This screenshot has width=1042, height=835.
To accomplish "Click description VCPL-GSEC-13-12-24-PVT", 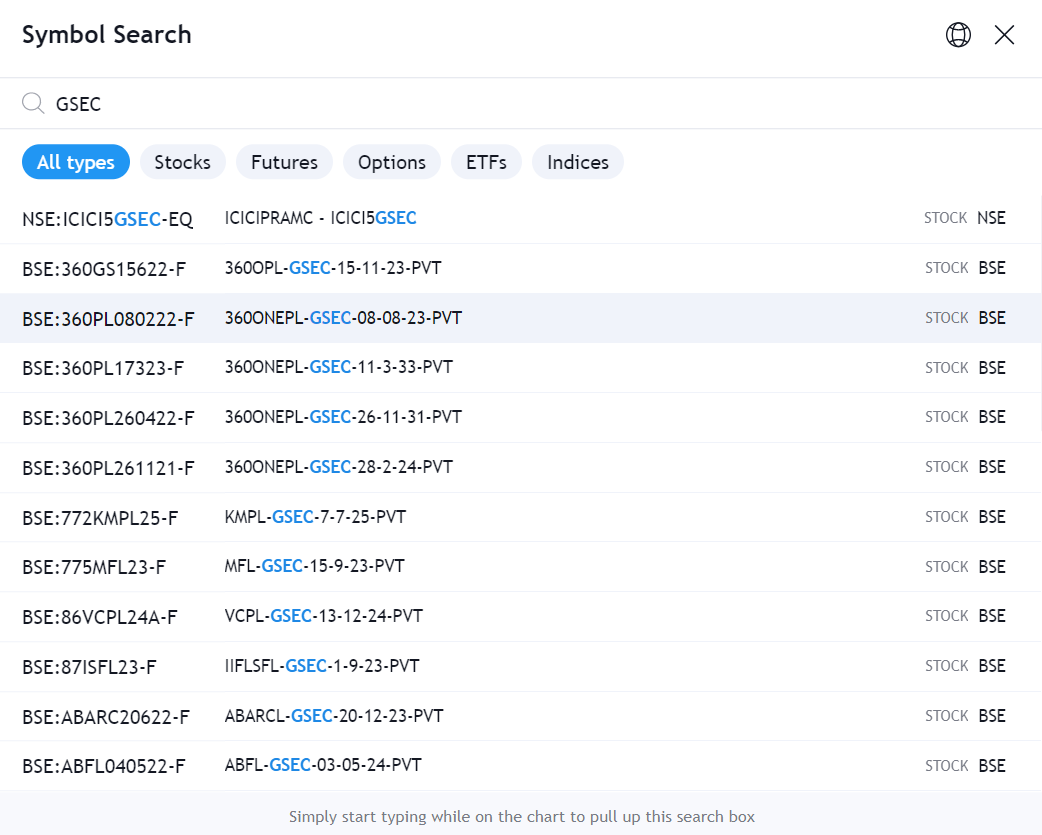I will pos(324,616).
